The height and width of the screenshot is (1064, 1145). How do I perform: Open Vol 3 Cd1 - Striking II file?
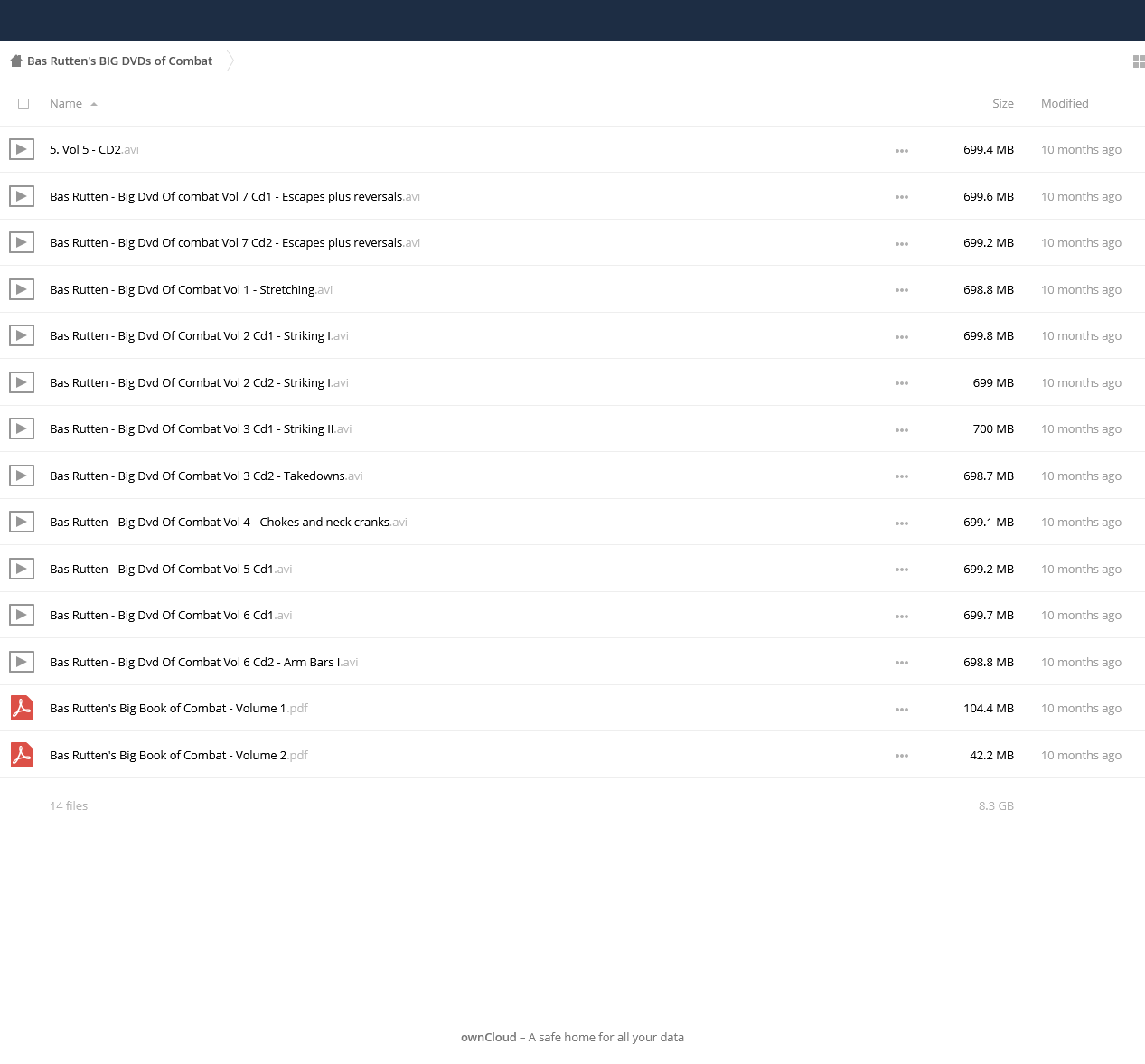pyautogui.click(x=201, y=428)
